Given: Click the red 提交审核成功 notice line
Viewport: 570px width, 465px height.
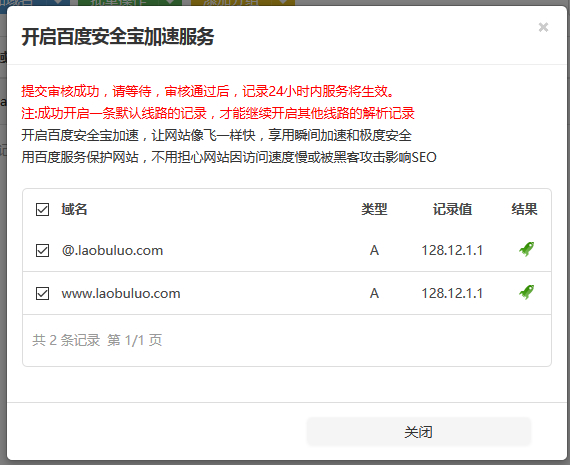Looking at the screenshot, I should [208, 91].
